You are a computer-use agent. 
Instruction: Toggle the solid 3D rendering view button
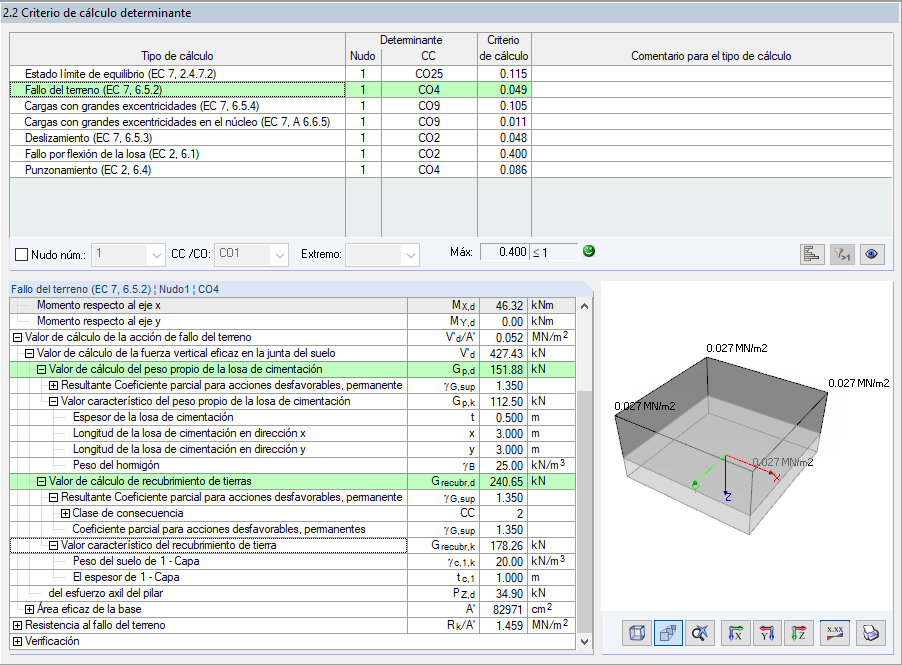(x=668, y=633)
